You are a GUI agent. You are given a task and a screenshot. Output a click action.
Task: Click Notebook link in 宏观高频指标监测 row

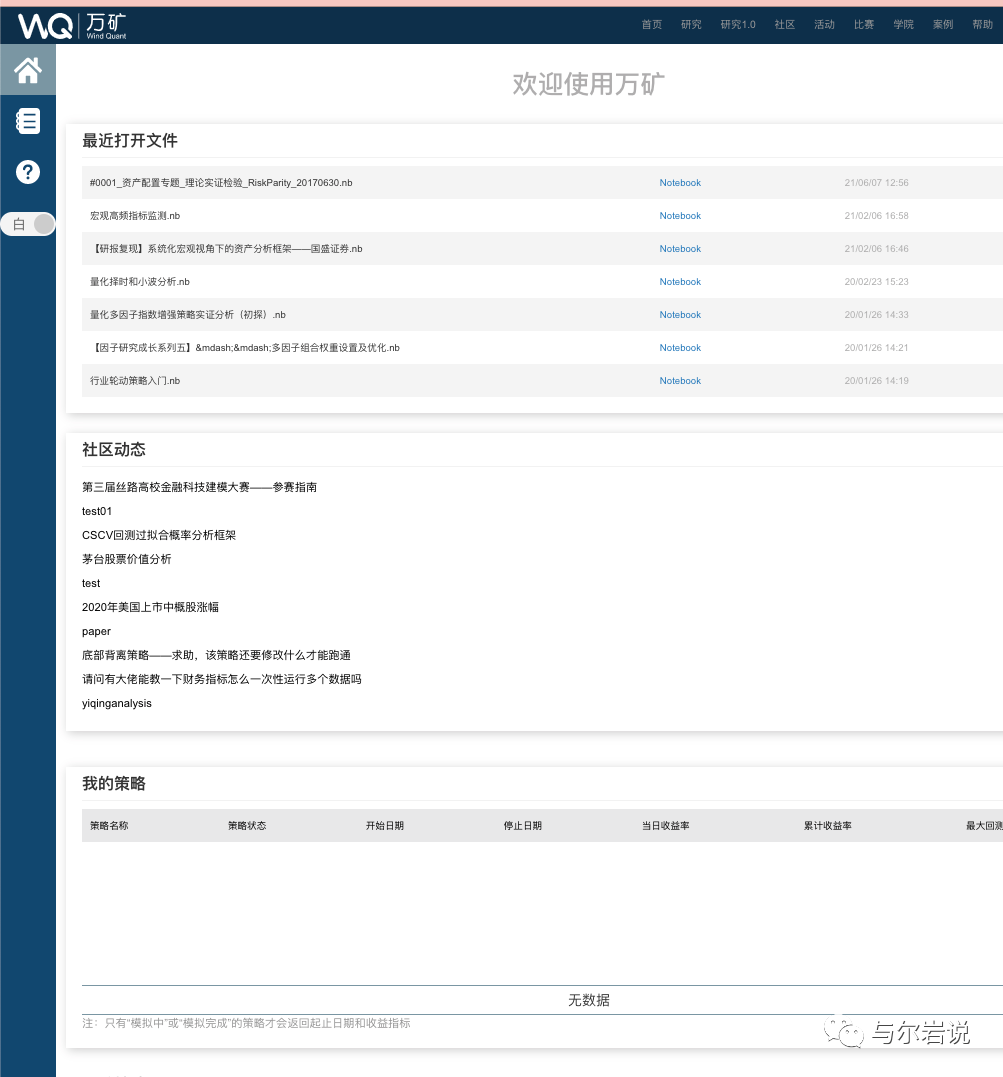point(680,216)
